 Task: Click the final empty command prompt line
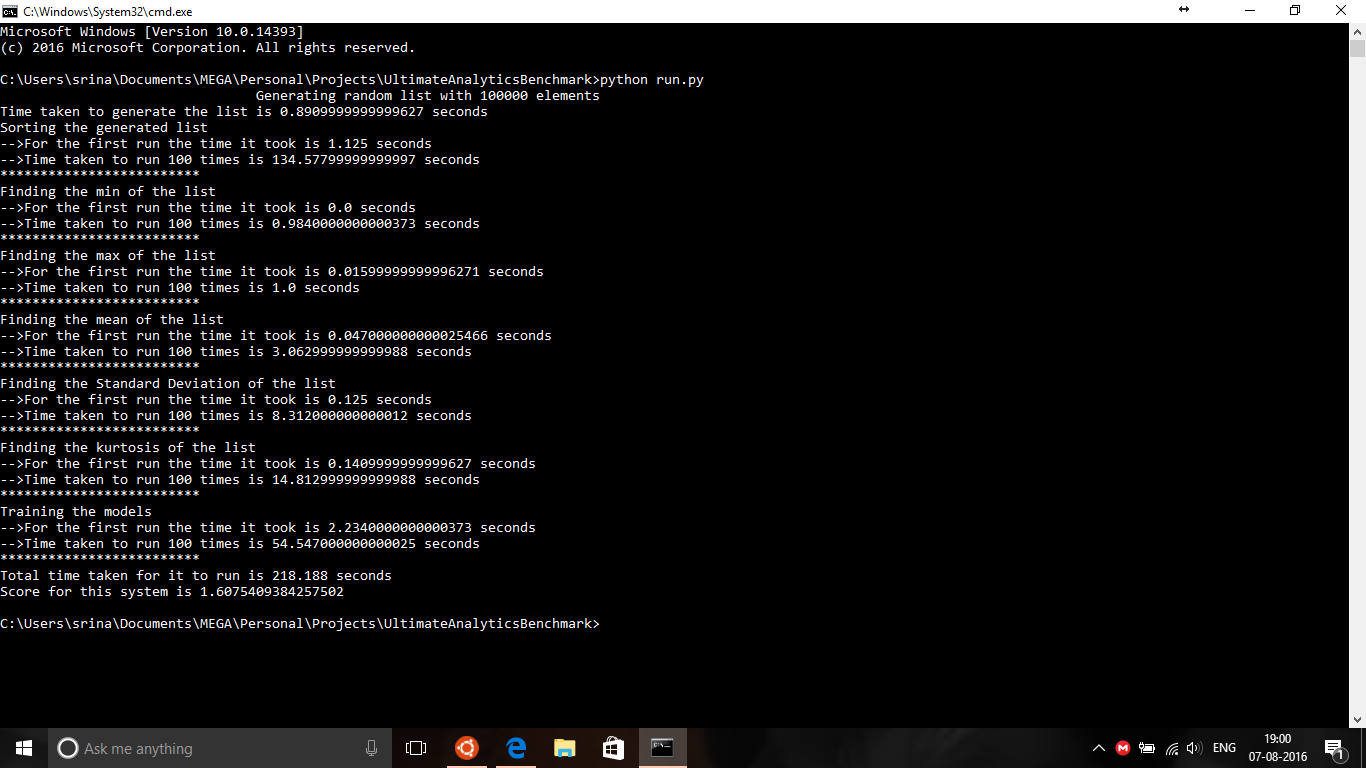point(300,624)
